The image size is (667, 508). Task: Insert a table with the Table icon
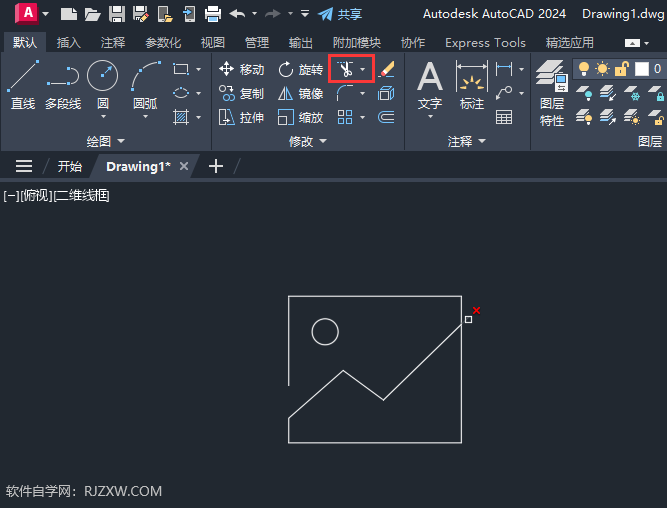pos(504,117)
